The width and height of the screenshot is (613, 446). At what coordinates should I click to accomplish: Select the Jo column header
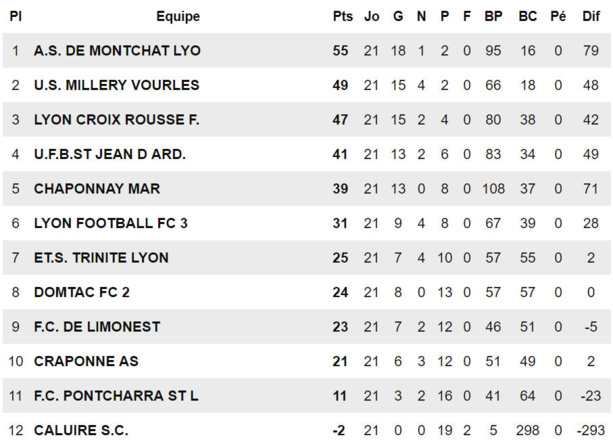tap(372, 16)
